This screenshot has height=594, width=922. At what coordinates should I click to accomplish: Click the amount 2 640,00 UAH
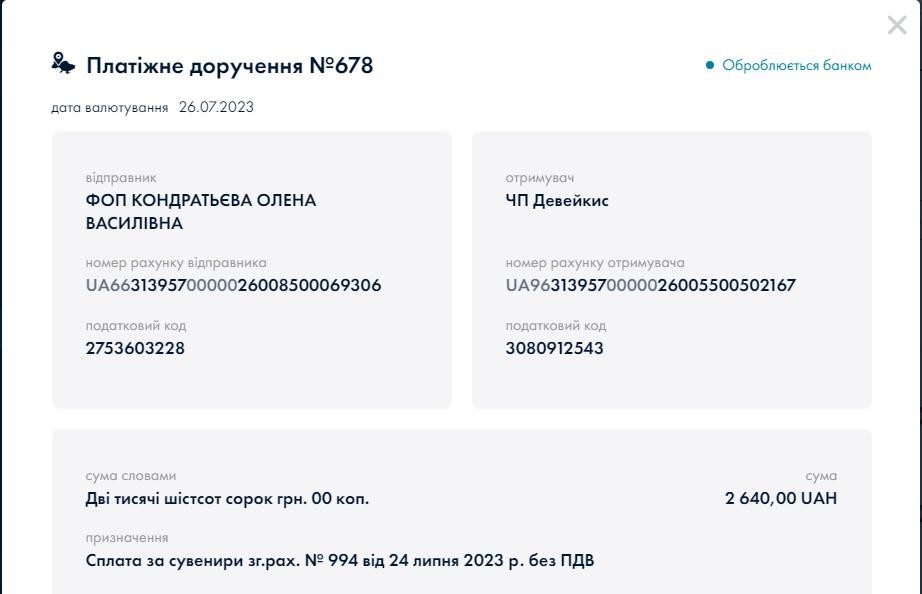point(780,498)
